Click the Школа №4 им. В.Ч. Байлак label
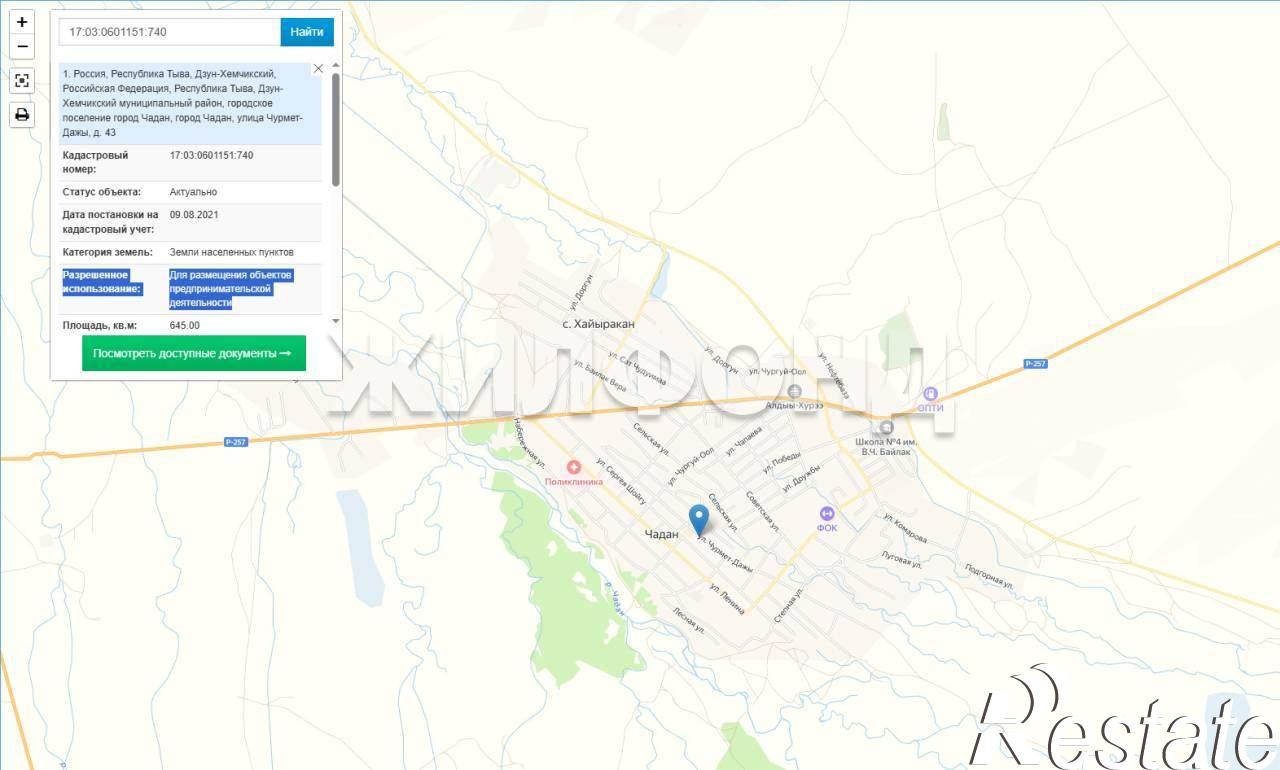This screenshot has width=1280, height=770. (887, 446)
